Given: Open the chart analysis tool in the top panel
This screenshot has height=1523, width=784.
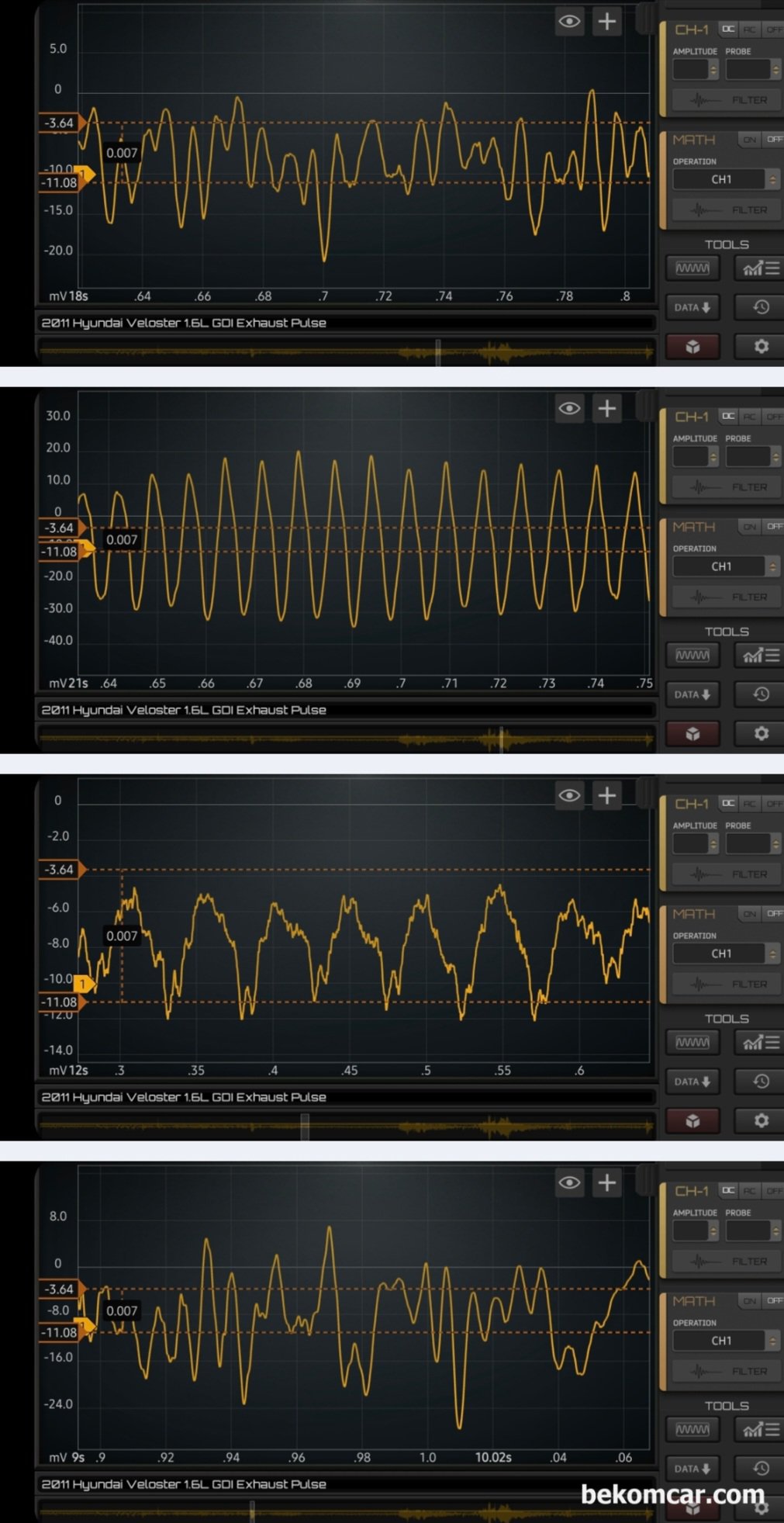Looking at the screenshot, I should pyautogui.click(x=761, y=268).
